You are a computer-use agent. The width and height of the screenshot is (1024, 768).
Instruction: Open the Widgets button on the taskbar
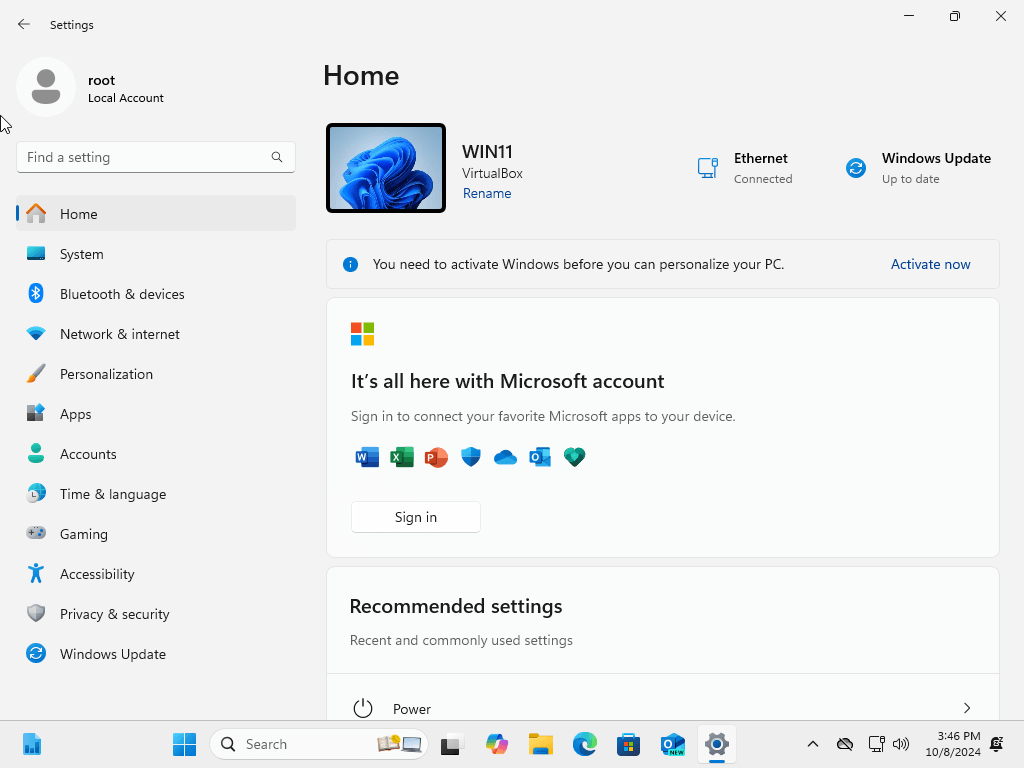pos(31,744)
